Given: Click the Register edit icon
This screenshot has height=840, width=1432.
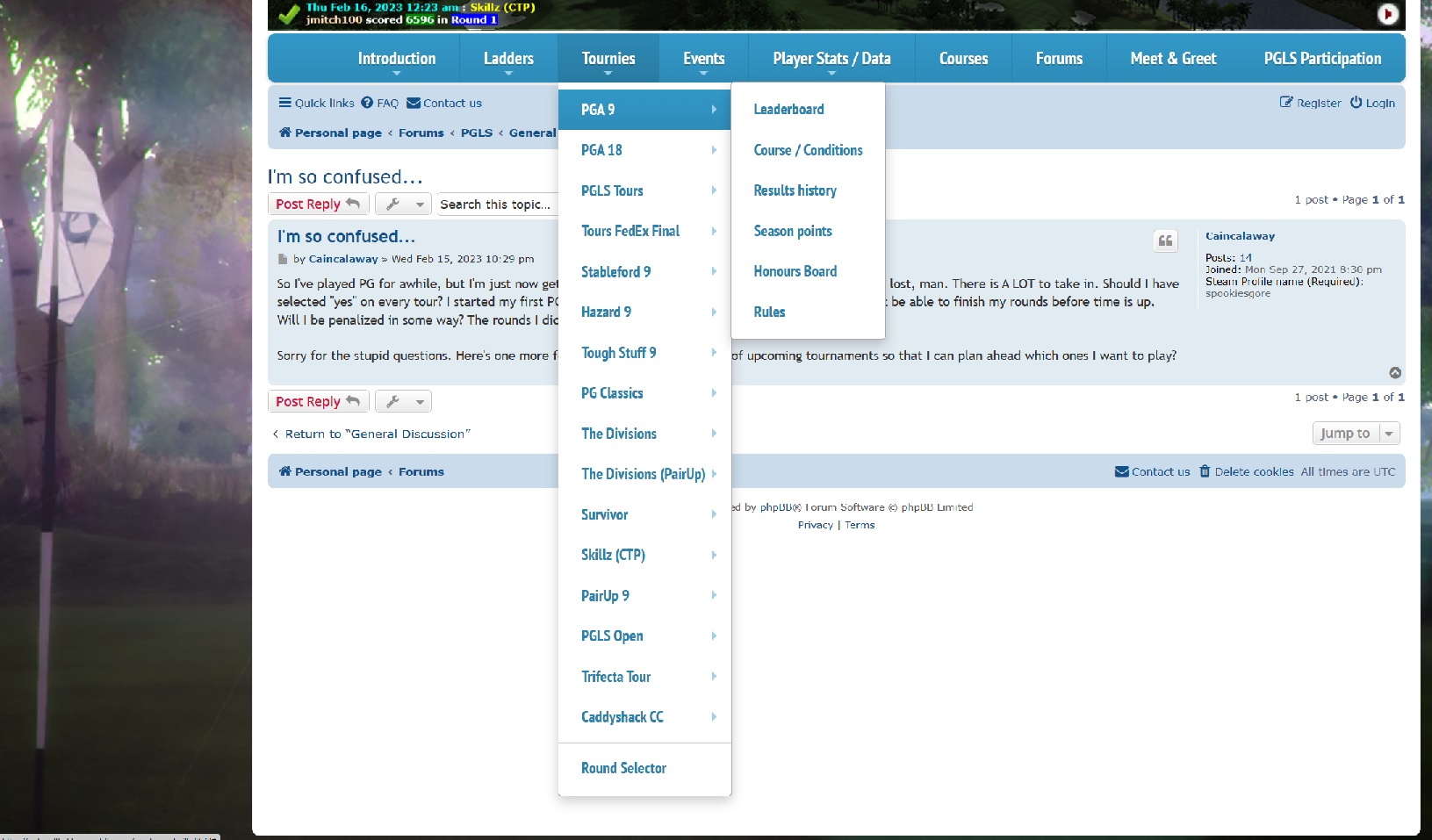Looking at the screenshot, I should (1286, 103).
